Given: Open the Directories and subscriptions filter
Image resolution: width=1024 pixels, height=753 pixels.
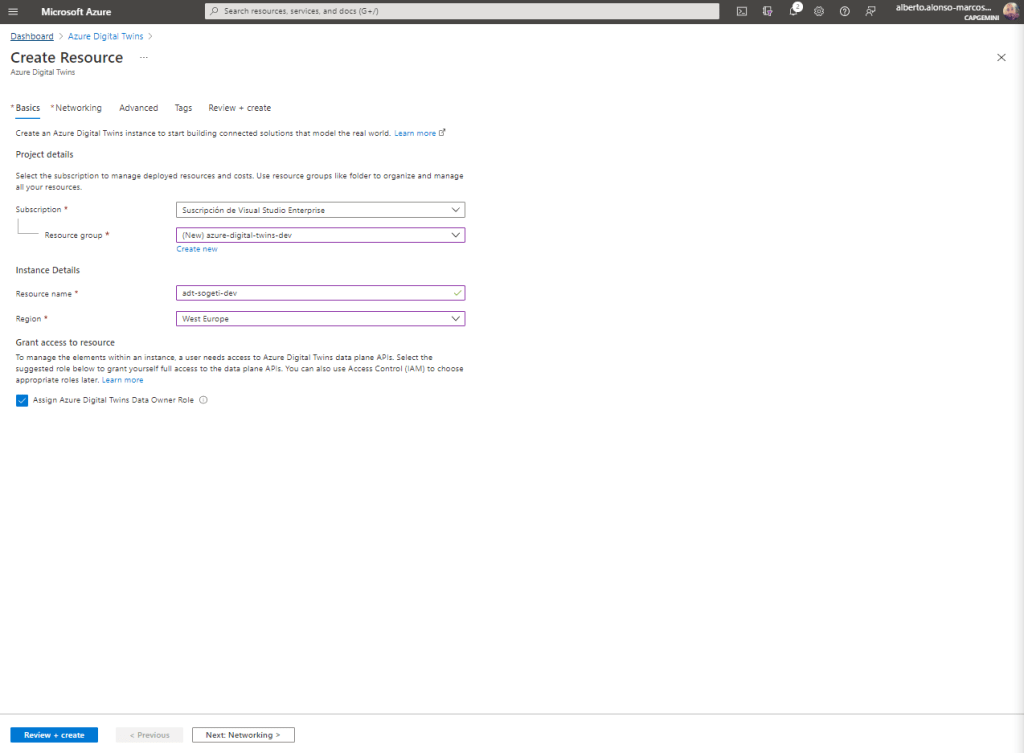Looking at the screenshot, I should point(768,11).
